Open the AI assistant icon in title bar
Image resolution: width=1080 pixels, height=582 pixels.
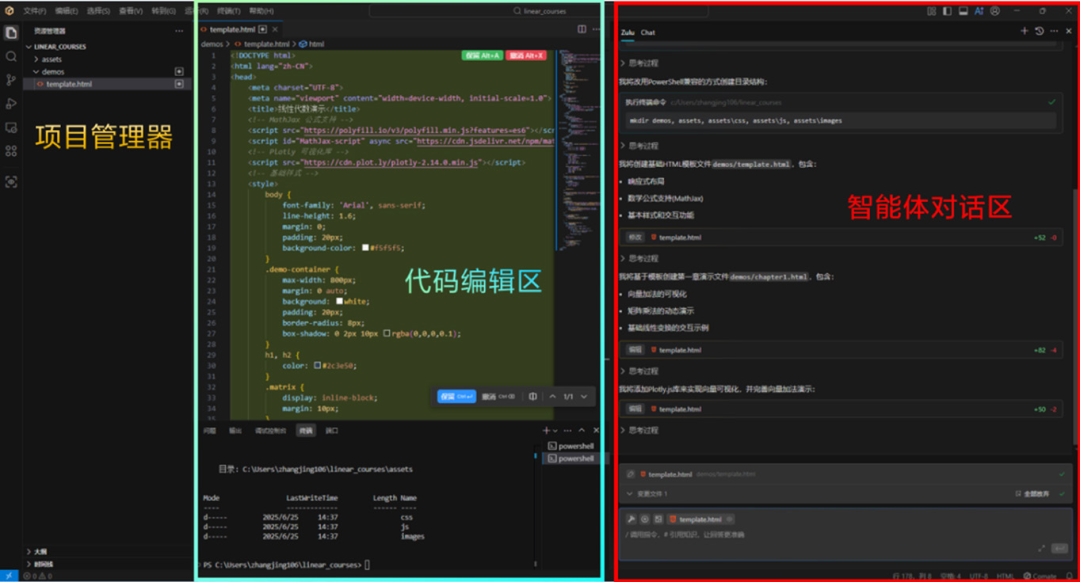(979, 11)
